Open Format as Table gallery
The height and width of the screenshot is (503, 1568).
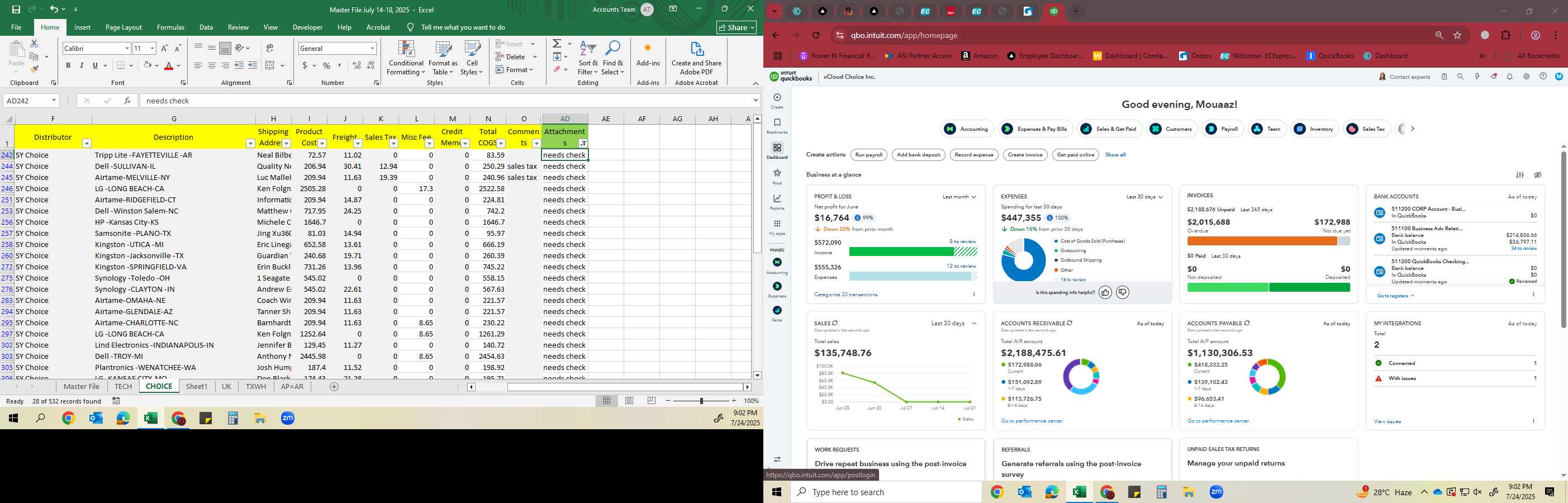[443, 59]
